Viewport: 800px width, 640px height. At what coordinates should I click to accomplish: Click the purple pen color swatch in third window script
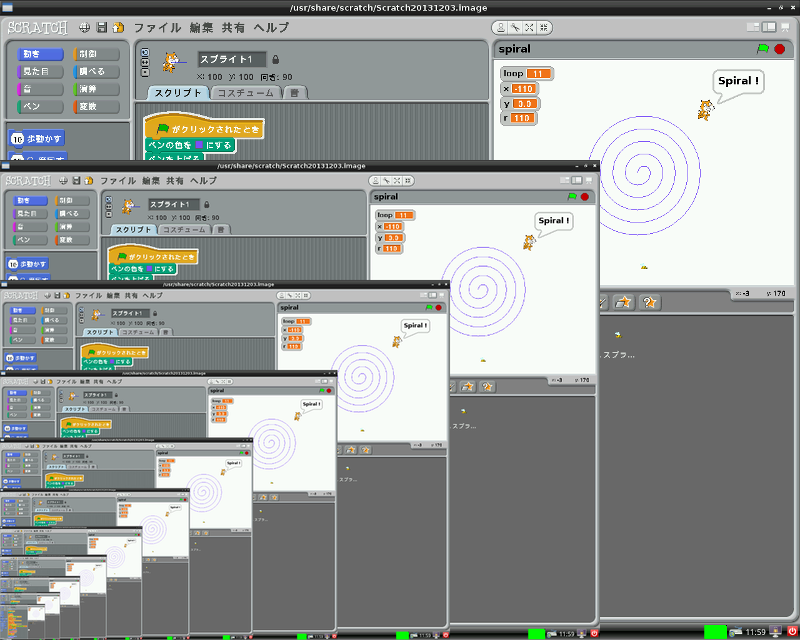112,361
